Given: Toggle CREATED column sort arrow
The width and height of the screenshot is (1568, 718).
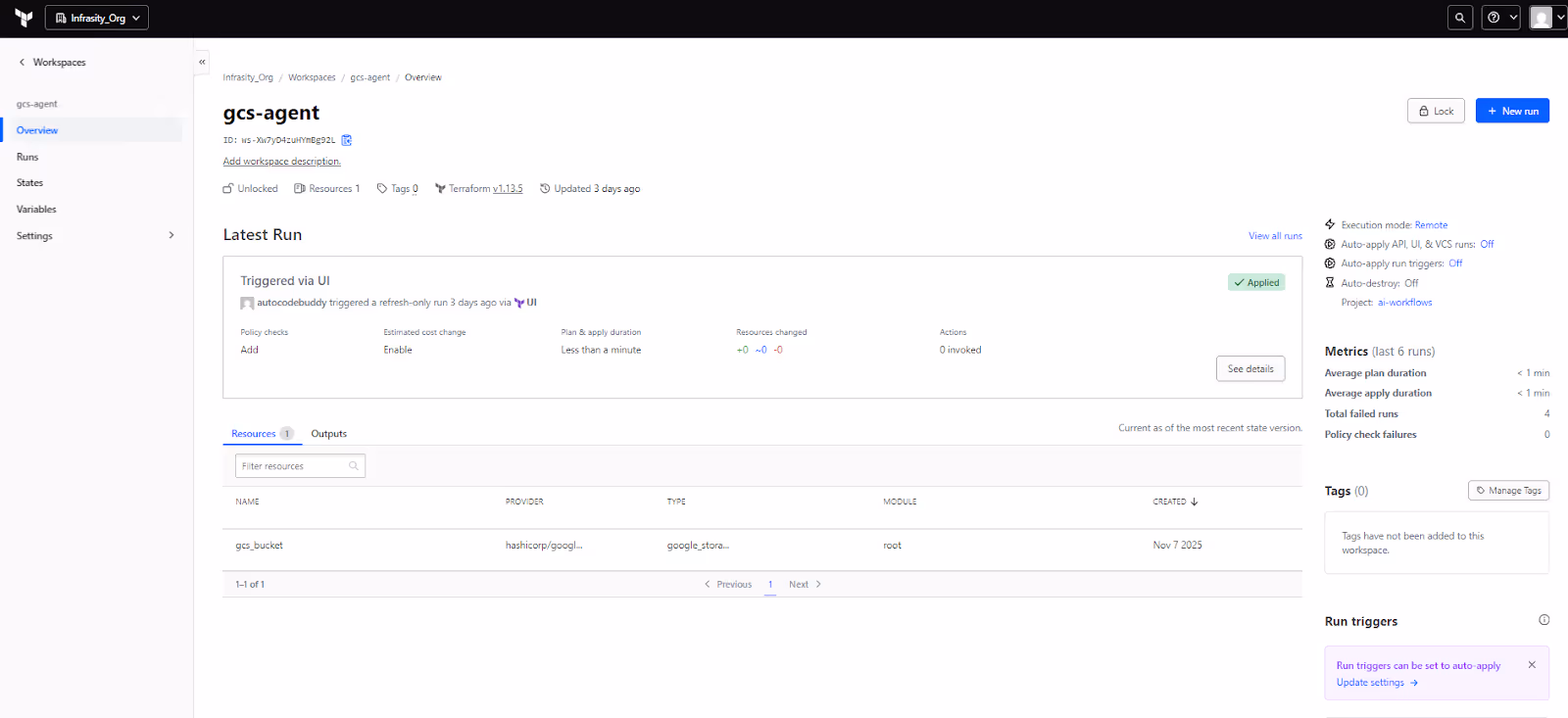Looking at the screenshot, I should tap(1195, 502).
